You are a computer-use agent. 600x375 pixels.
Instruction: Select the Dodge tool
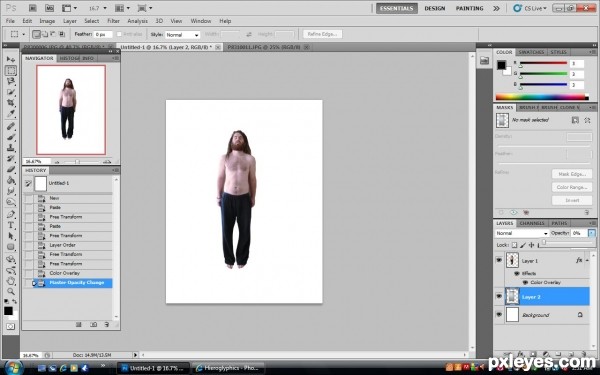tap(11, 201)
